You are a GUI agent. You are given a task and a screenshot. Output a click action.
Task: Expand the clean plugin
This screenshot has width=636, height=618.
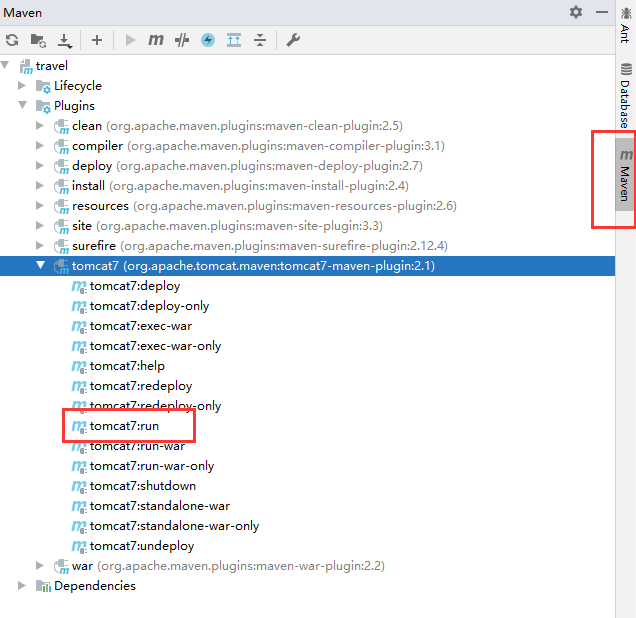[x=40, y=125]
